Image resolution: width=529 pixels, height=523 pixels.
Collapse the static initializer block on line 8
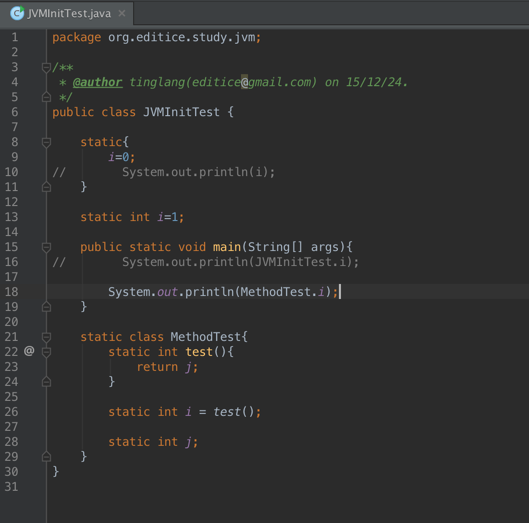[x=46, y=142]
